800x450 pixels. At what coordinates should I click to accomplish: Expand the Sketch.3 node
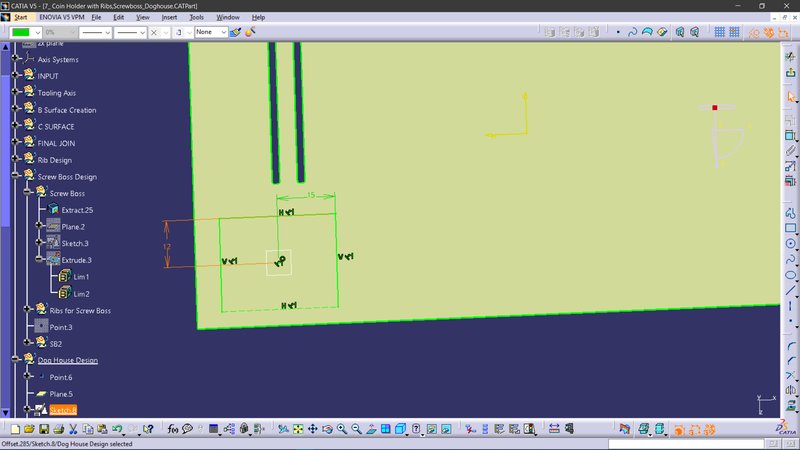point(39,242)
